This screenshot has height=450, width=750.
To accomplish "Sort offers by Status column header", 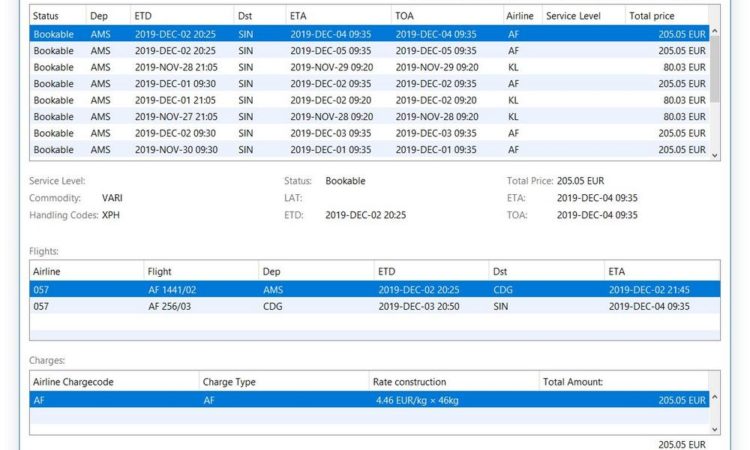I will [x=57, y=16].
